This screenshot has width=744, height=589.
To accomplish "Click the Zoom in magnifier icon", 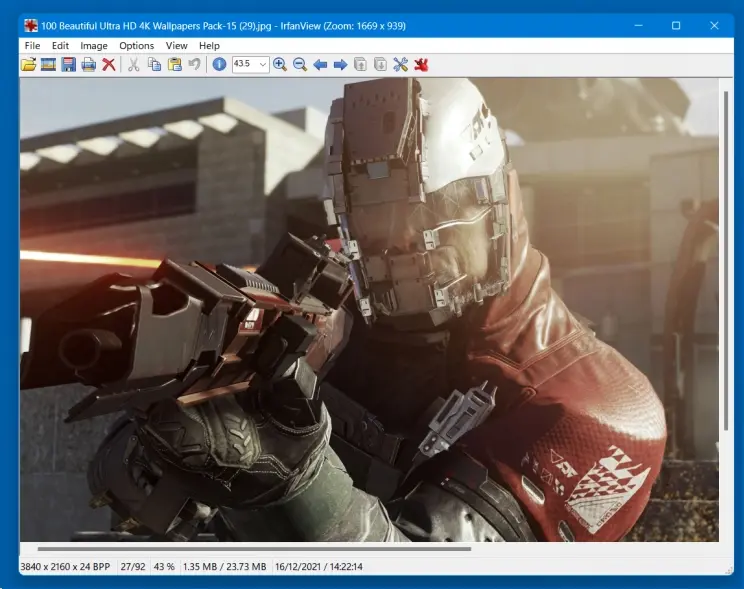I will click(280, 64).
